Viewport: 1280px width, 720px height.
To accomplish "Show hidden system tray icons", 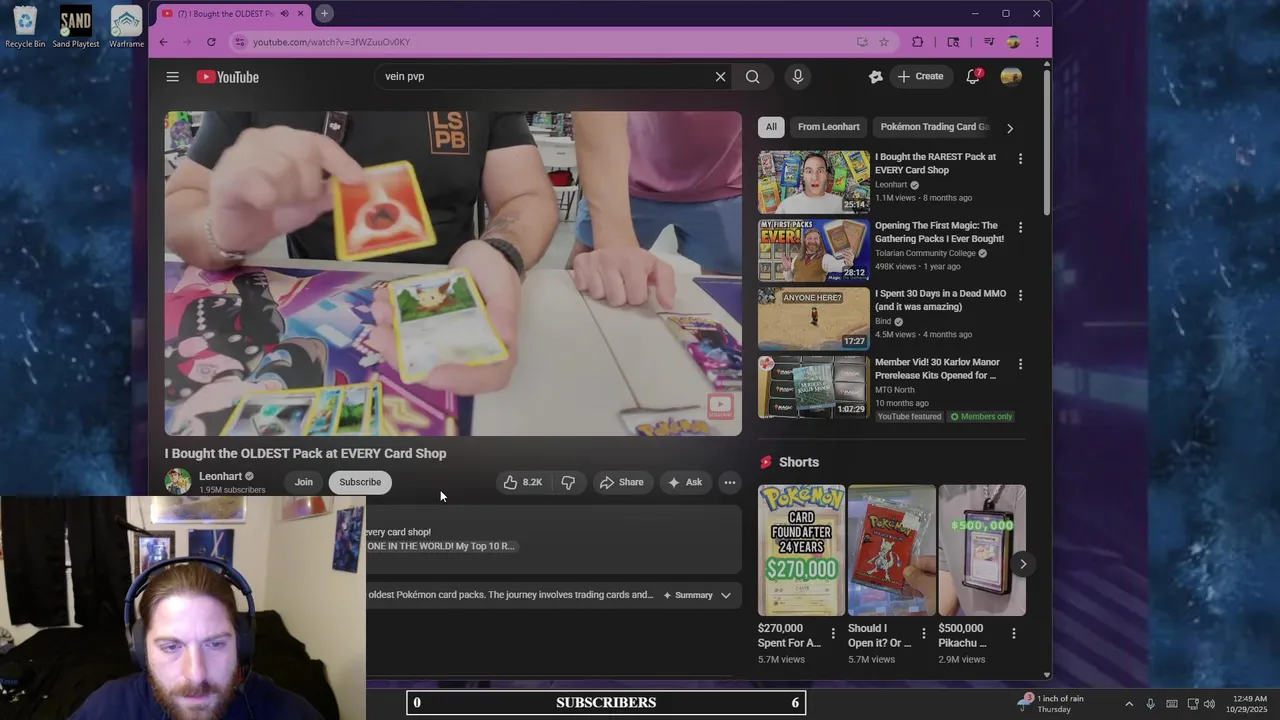I will tap(1129, 704).
